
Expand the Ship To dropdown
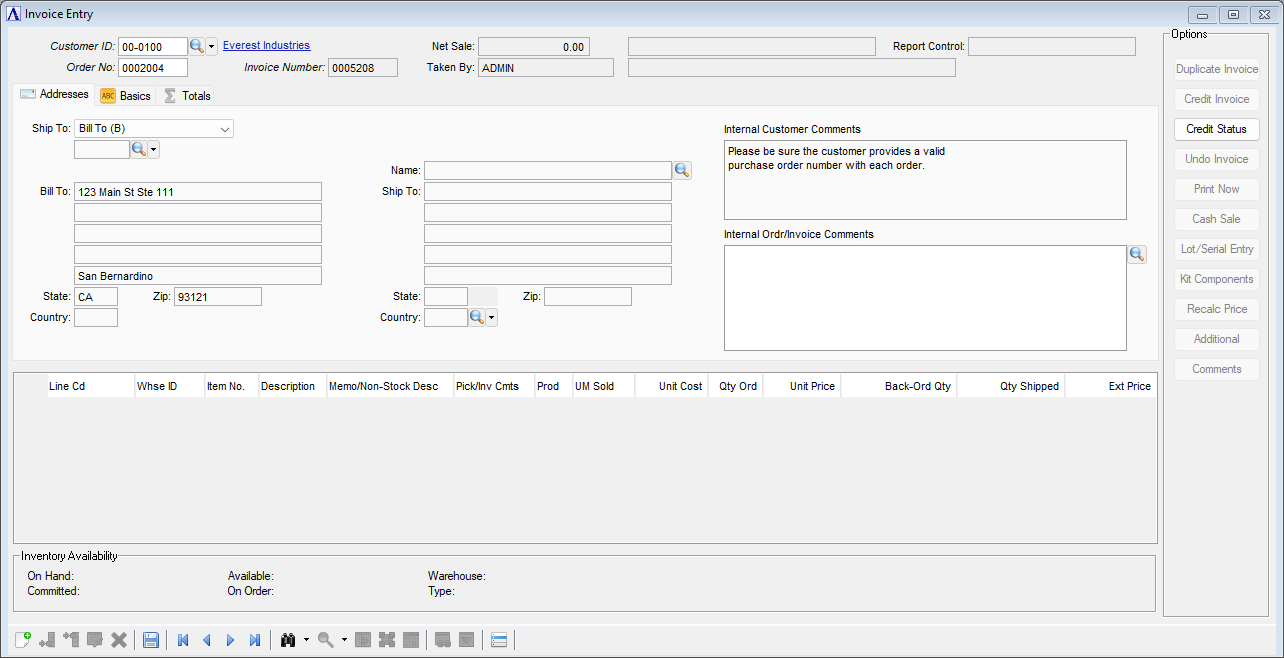pos(224,129)
